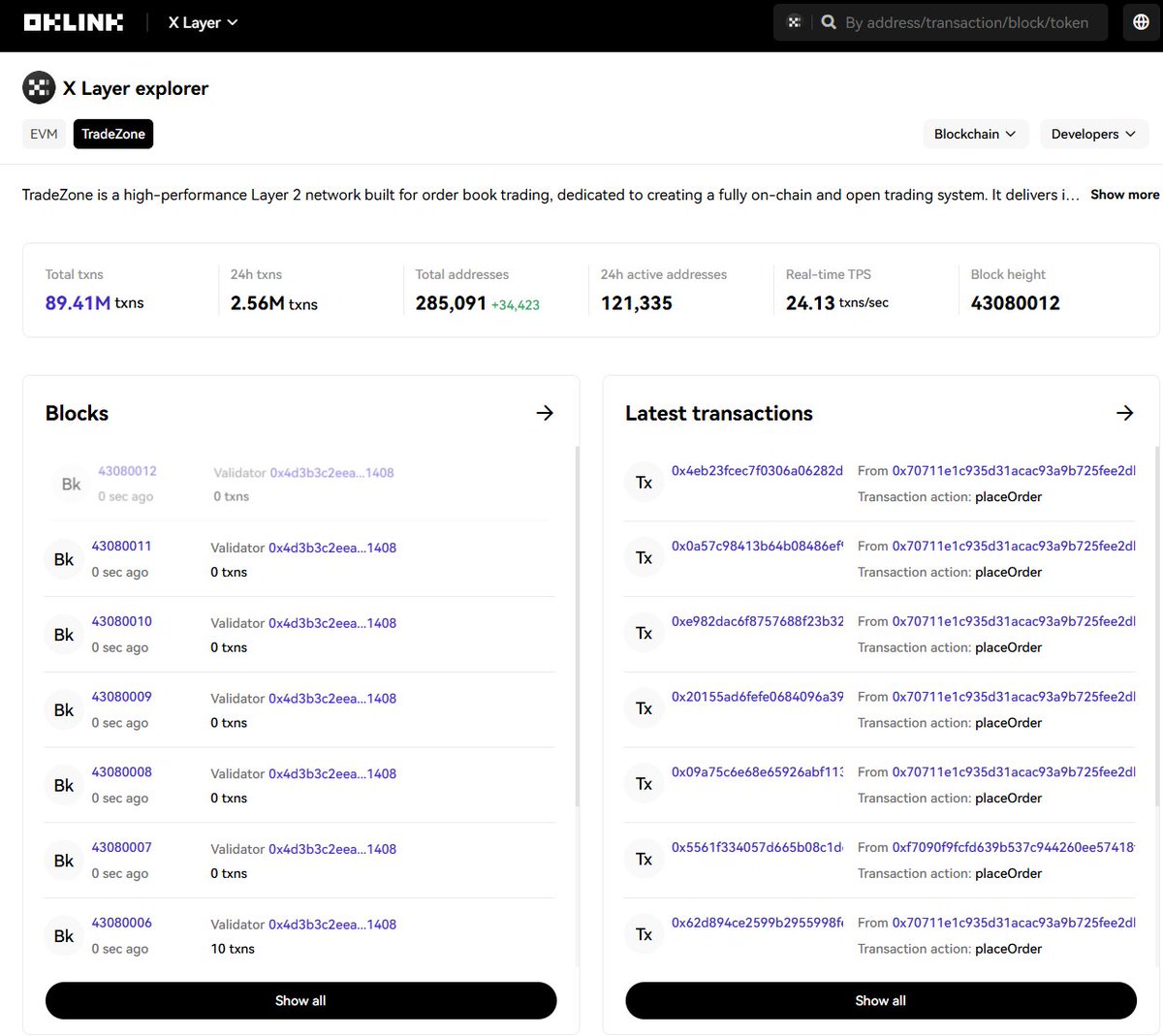Click Bk icon for block 43080009

64,710
